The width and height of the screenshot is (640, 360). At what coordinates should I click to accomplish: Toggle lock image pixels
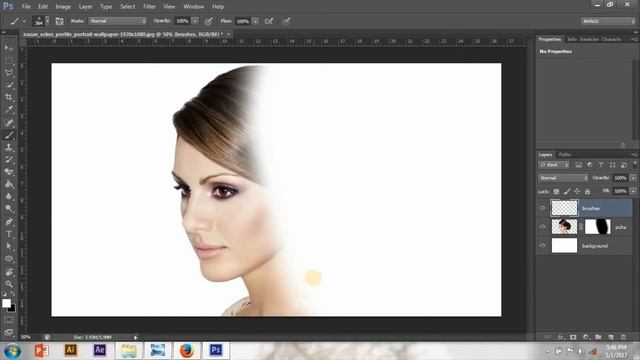point(567,191)
